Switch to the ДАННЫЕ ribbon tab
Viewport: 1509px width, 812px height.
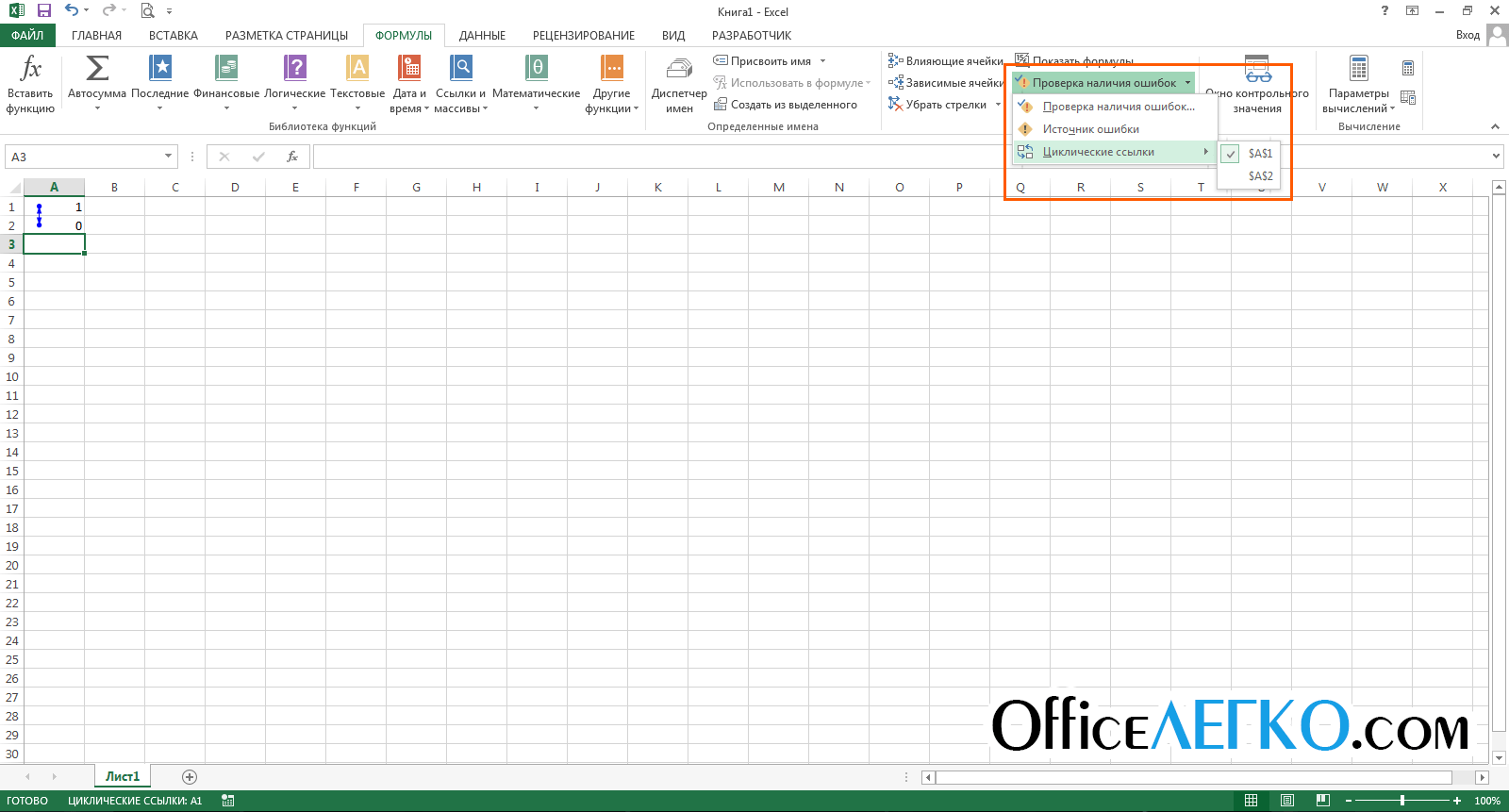(482, 36)
